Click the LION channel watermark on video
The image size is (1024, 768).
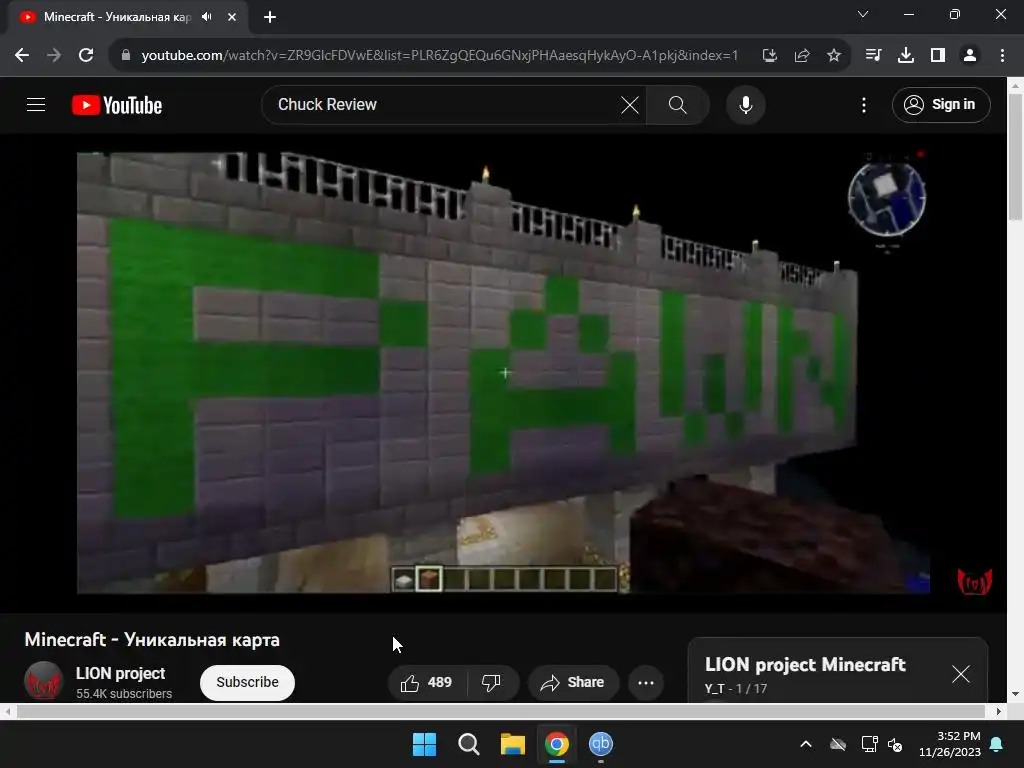[x=974, y=581]
